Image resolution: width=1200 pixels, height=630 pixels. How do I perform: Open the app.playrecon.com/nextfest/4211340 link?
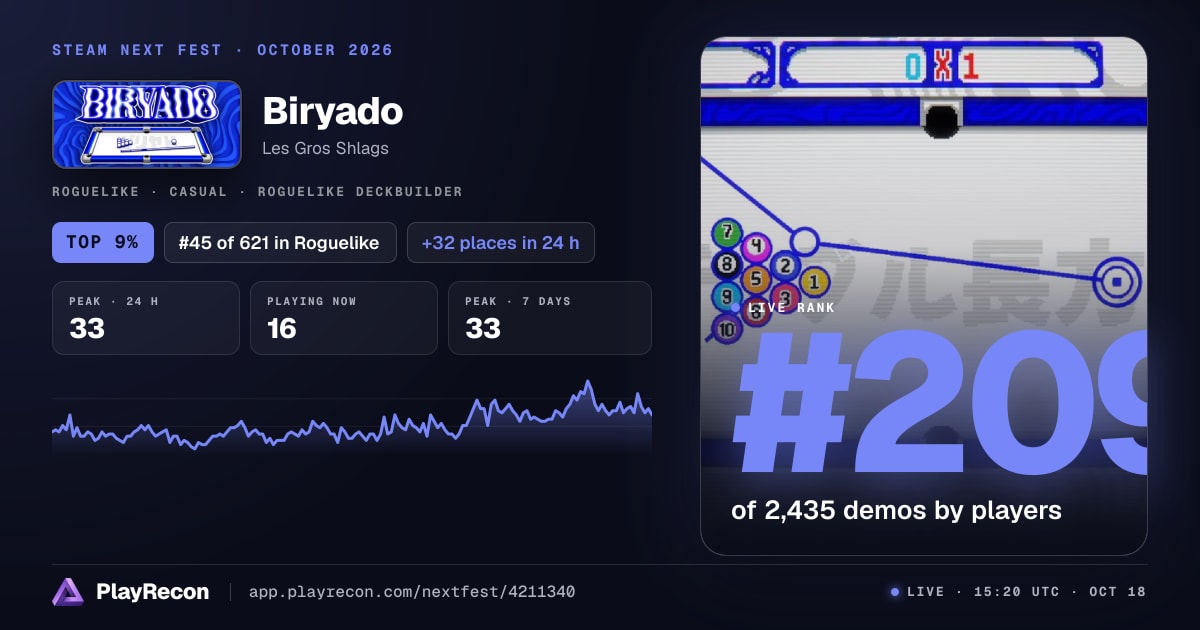412,592
